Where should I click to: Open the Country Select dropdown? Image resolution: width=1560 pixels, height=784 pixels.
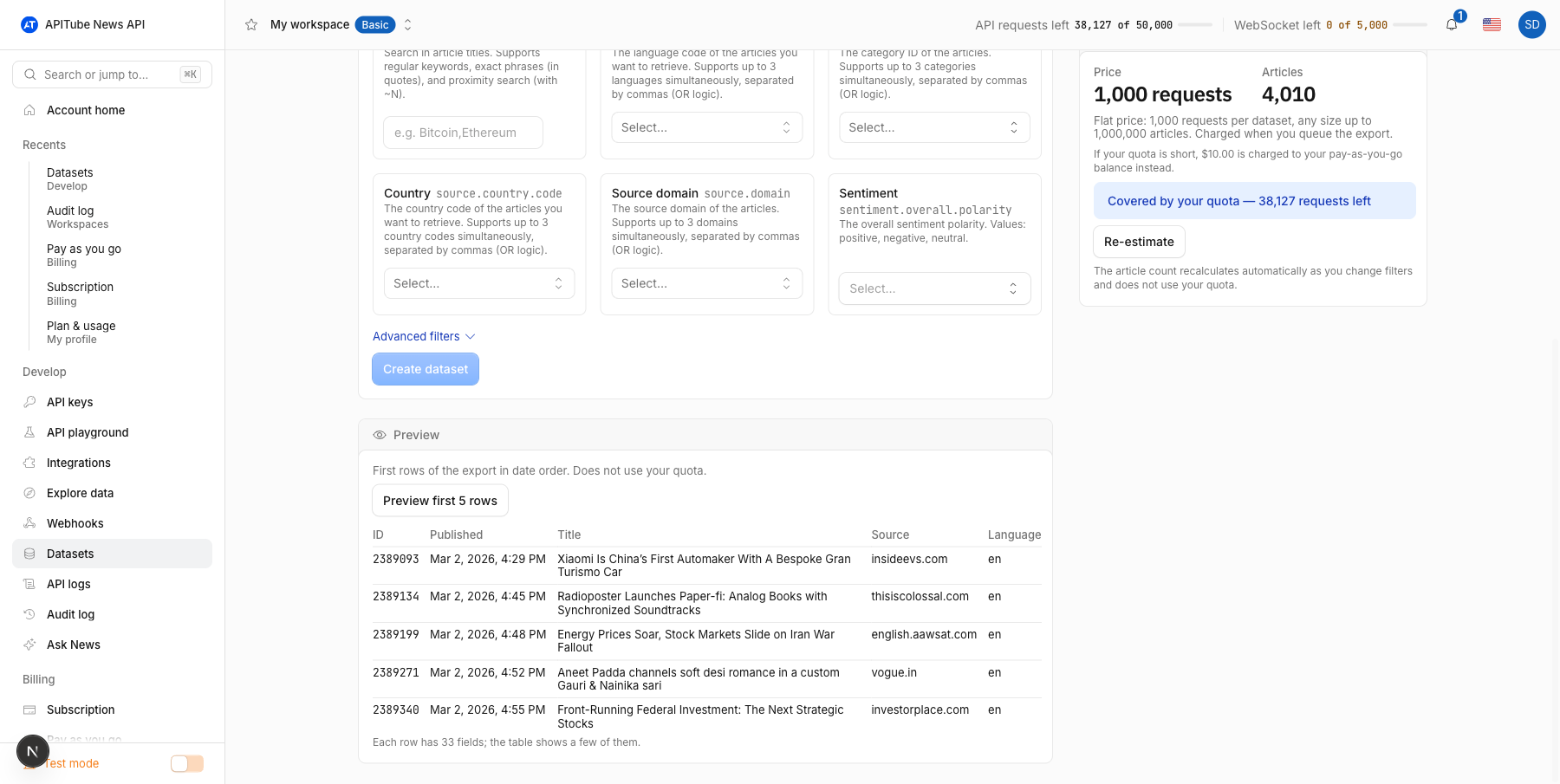(x=479, y=283)
